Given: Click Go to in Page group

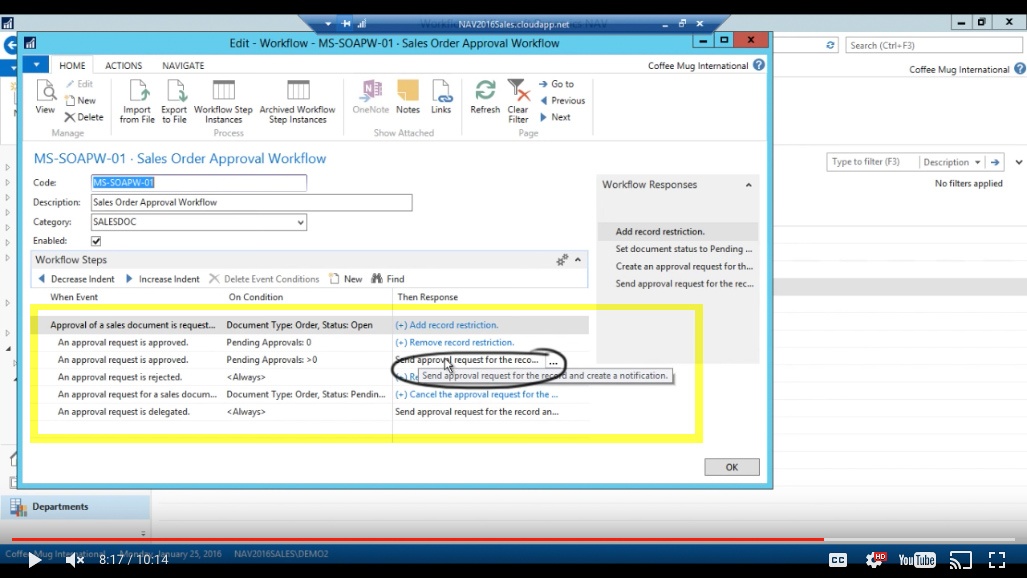Looking at the screenshot, I should [556, 84].
